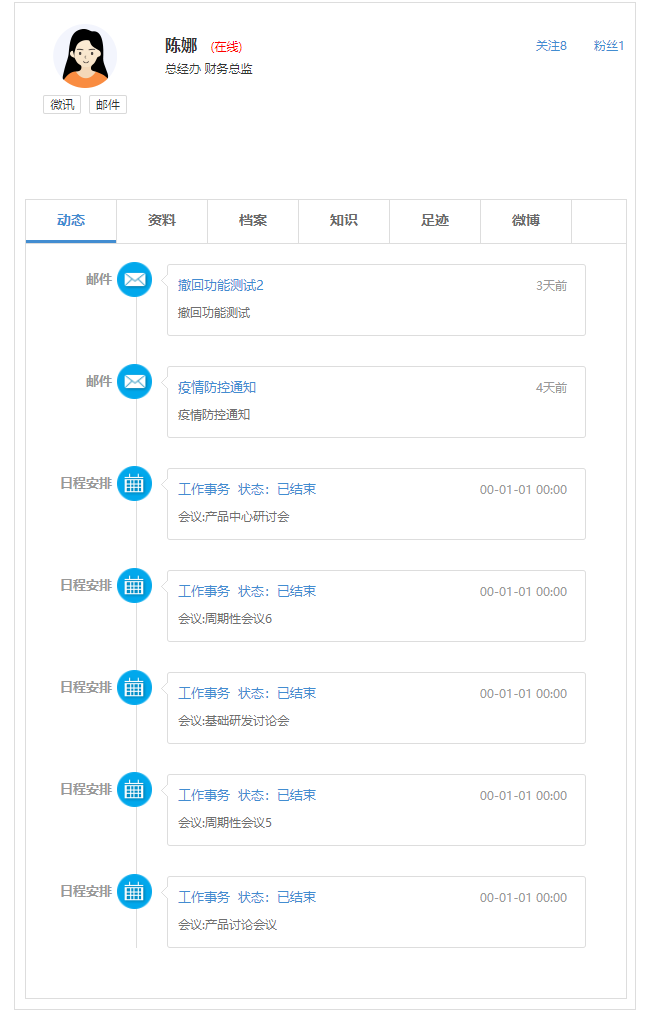This screenshot has width=654, height=1028.
Task: Click calendar icon for 周期性会议6 entry
Action: coord(134,586)
